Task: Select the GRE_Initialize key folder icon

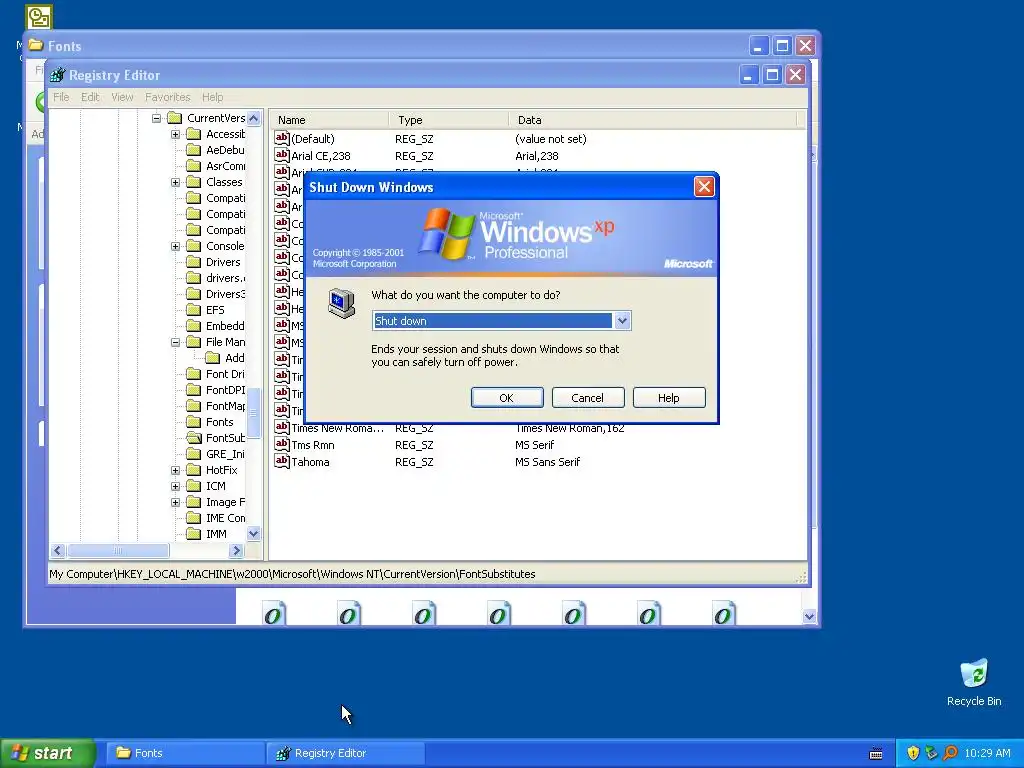Action: (x=193, y=454)
